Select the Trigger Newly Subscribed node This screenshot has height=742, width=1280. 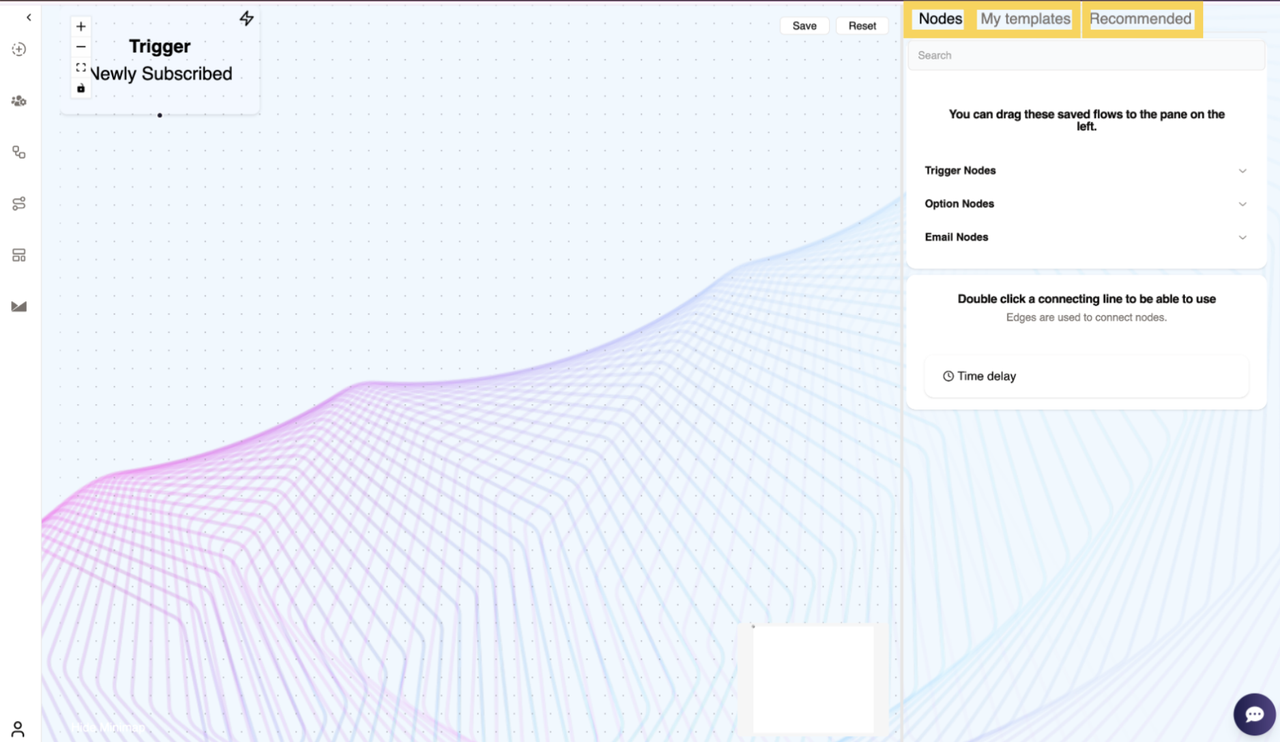(x=160, y=60)
